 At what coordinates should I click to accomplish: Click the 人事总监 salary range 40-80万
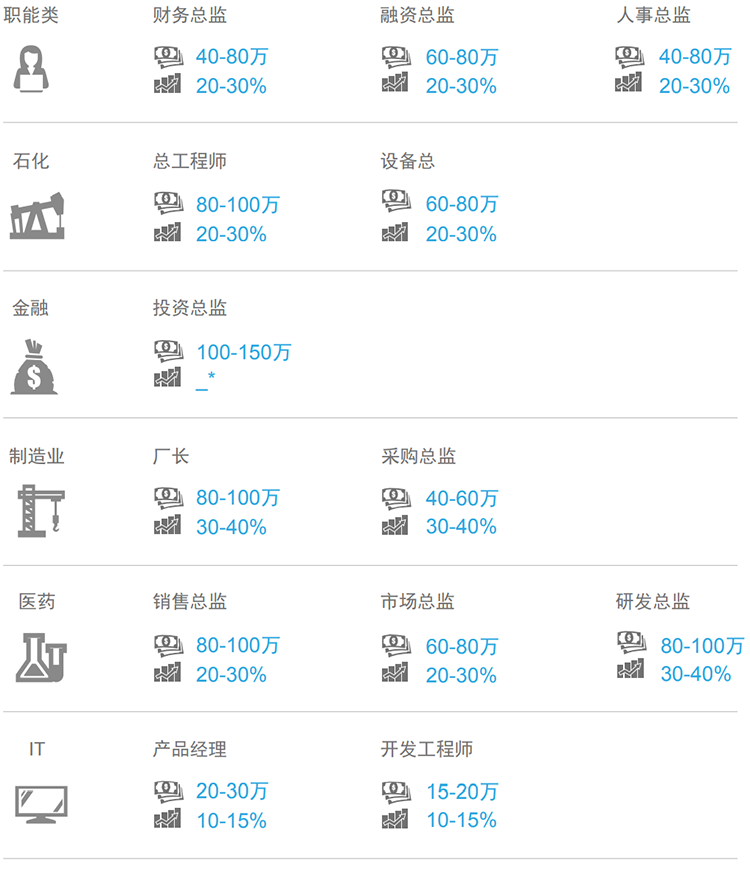[x=694, y=57]
